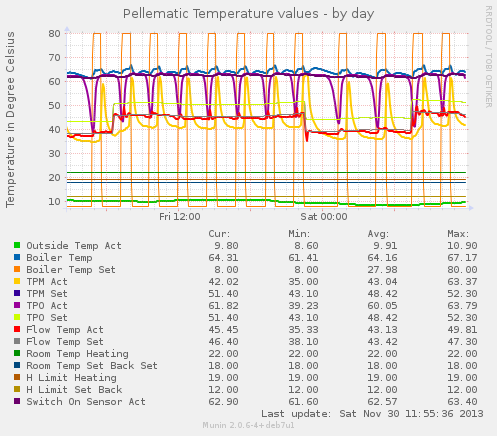Select the 'TPO Act' legend label
497x436 pixels.
(x=47, y=306)
